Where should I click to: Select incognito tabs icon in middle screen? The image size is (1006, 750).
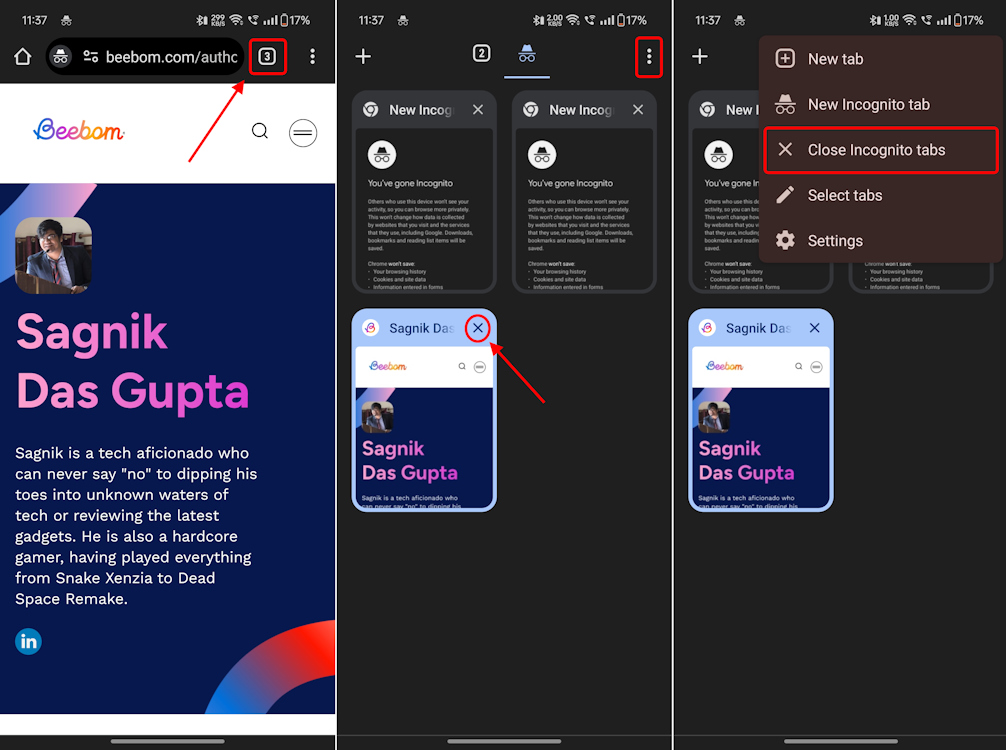click(x=527, y=54)
